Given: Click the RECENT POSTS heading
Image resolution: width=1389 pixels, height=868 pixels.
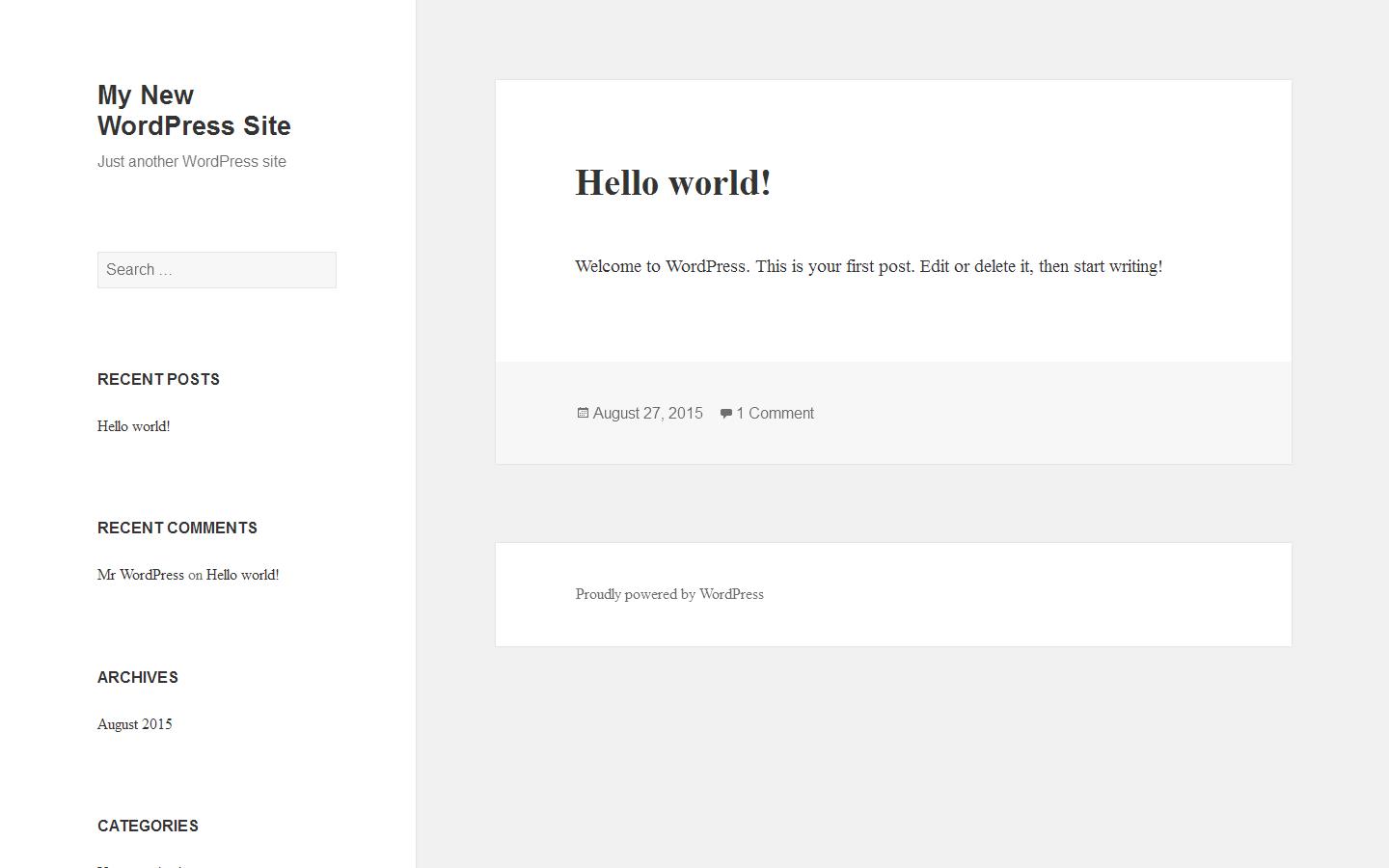Looking at the screenshot, I should click(x=158, y=379).
